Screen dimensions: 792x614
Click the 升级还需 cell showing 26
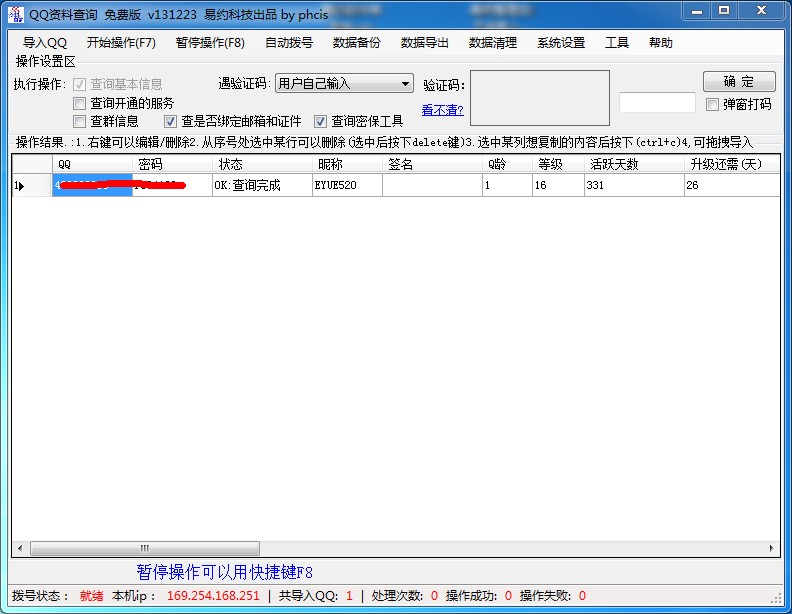(732, 185)
